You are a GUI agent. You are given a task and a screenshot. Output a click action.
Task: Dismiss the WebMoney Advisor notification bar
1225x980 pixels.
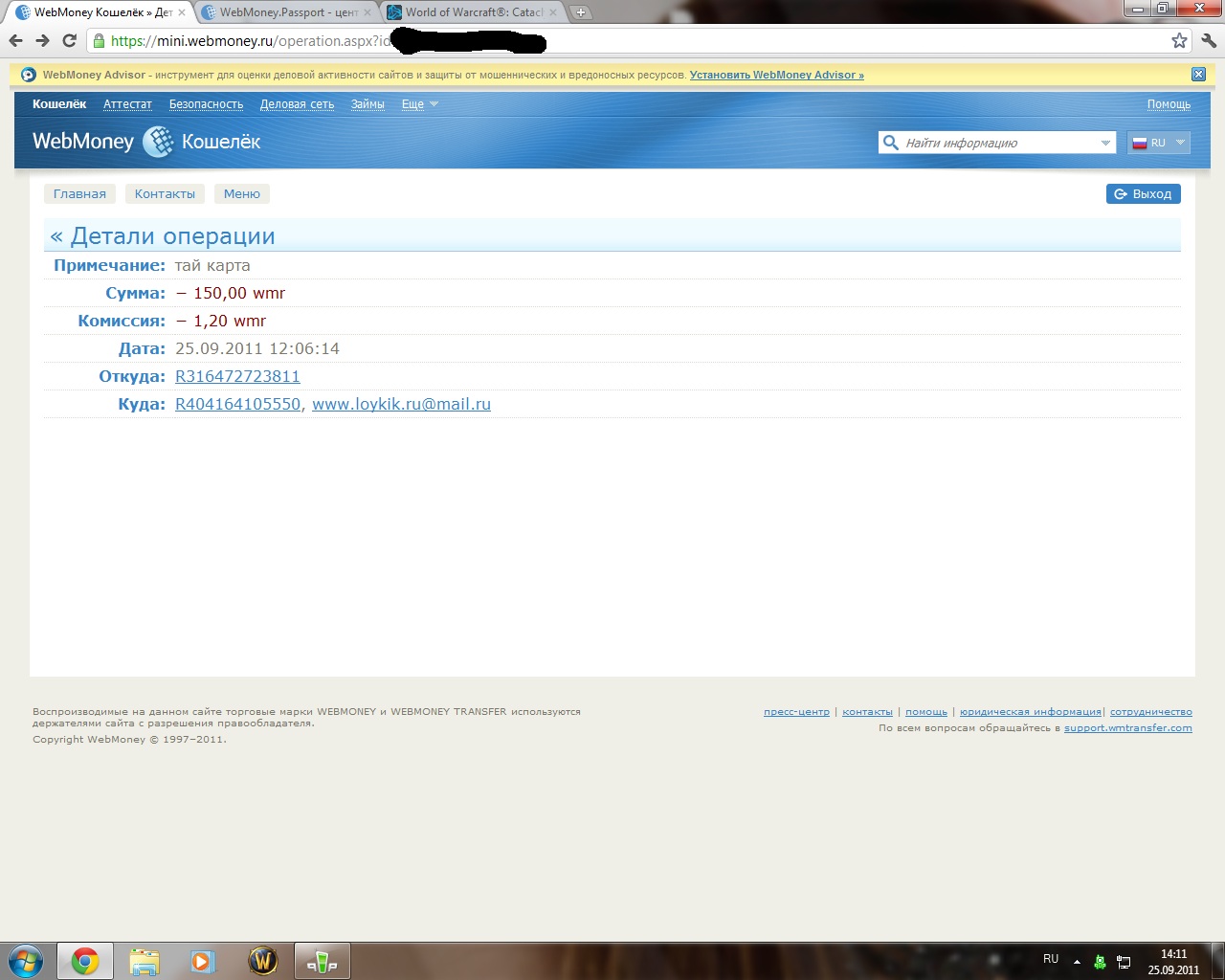point(1198,75)
